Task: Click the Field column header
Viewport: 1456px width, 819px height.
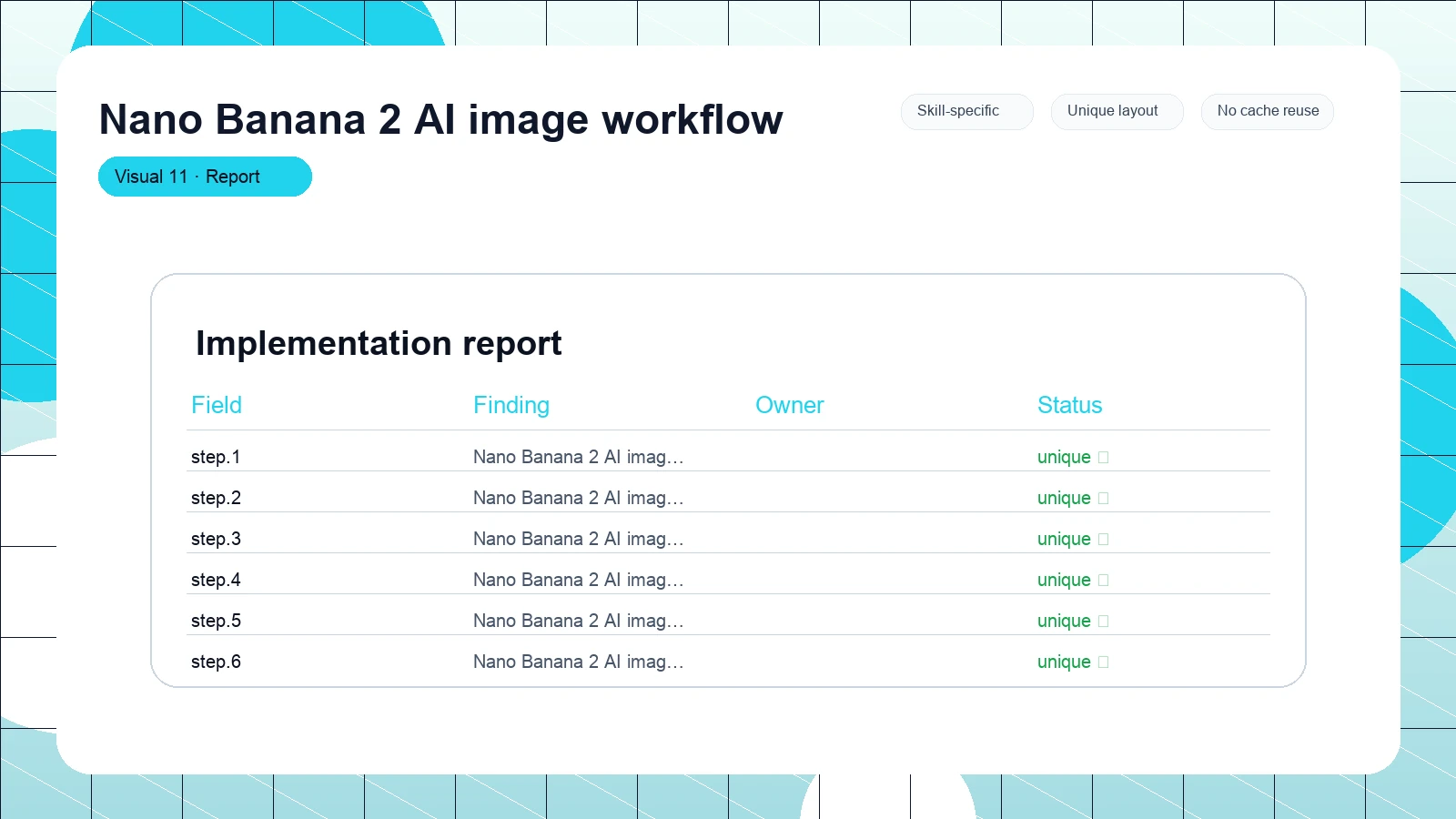Action: coord(217,405)
